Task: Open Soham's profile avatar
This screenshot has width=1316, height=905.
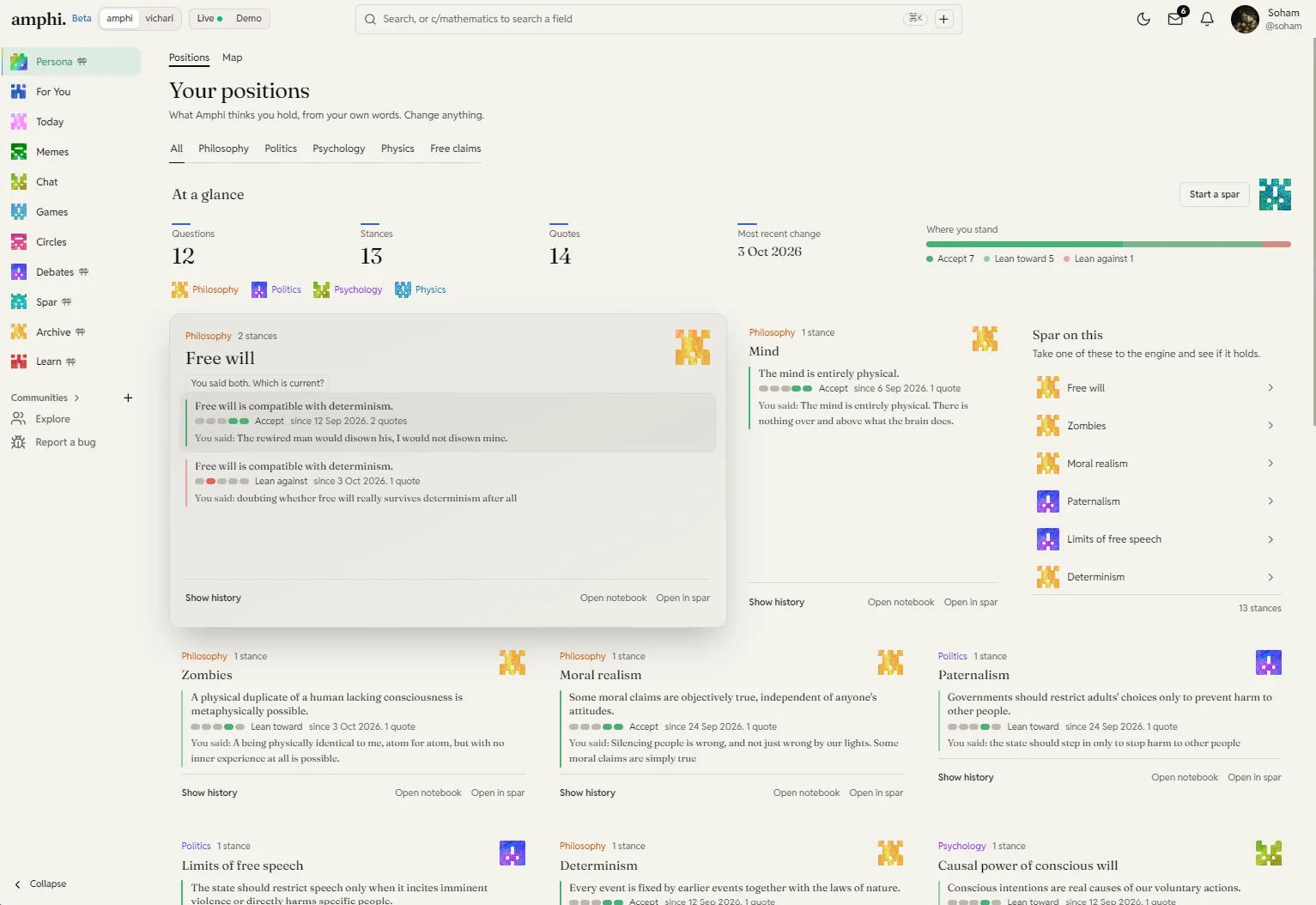Action: click(1245, 19)
